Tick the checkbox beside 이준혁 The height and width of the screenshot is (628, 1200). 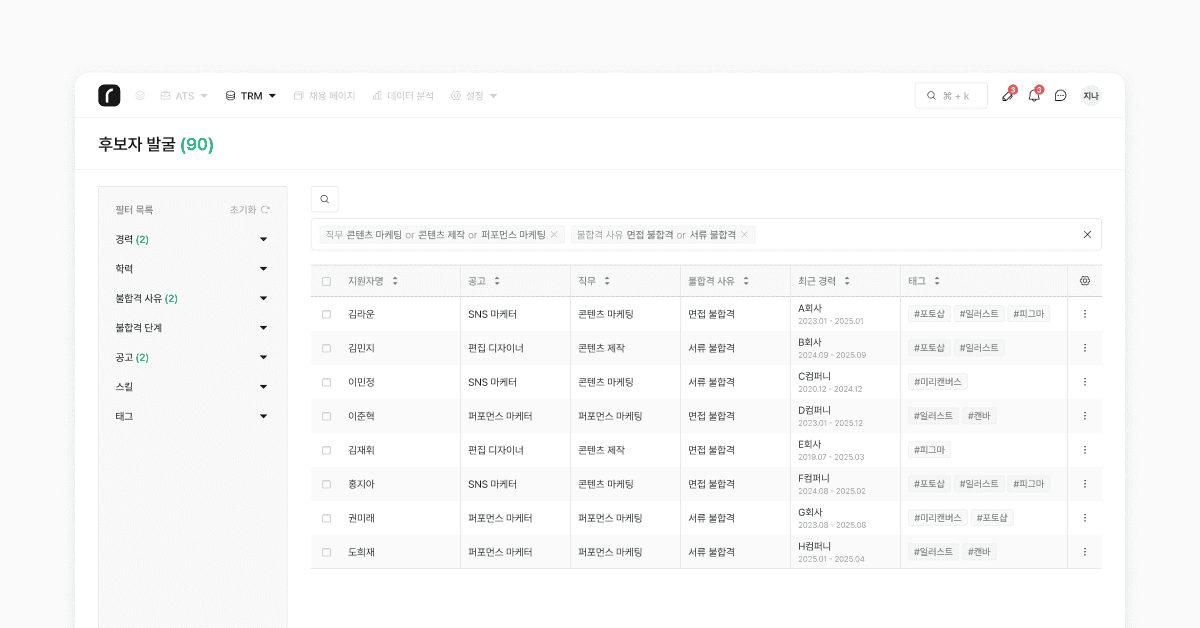pyautogui.click(x=326, y=416)
